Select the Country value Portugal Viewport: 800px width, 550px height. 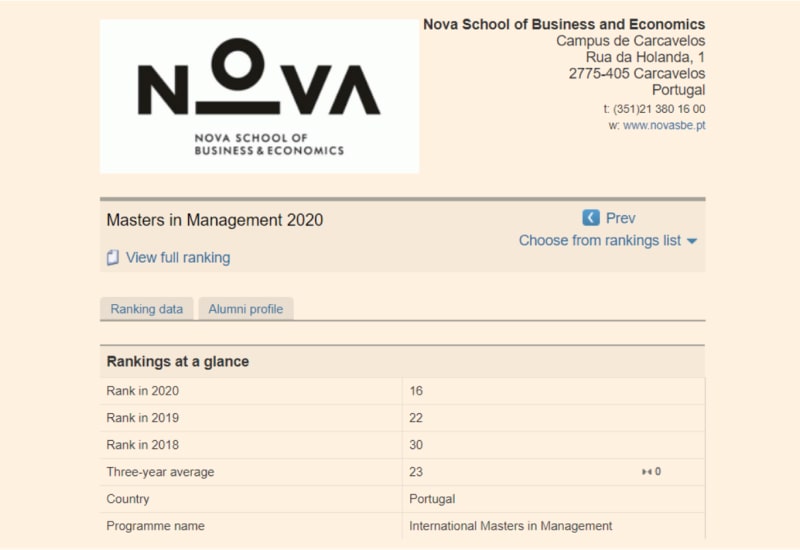click(432, 499)
